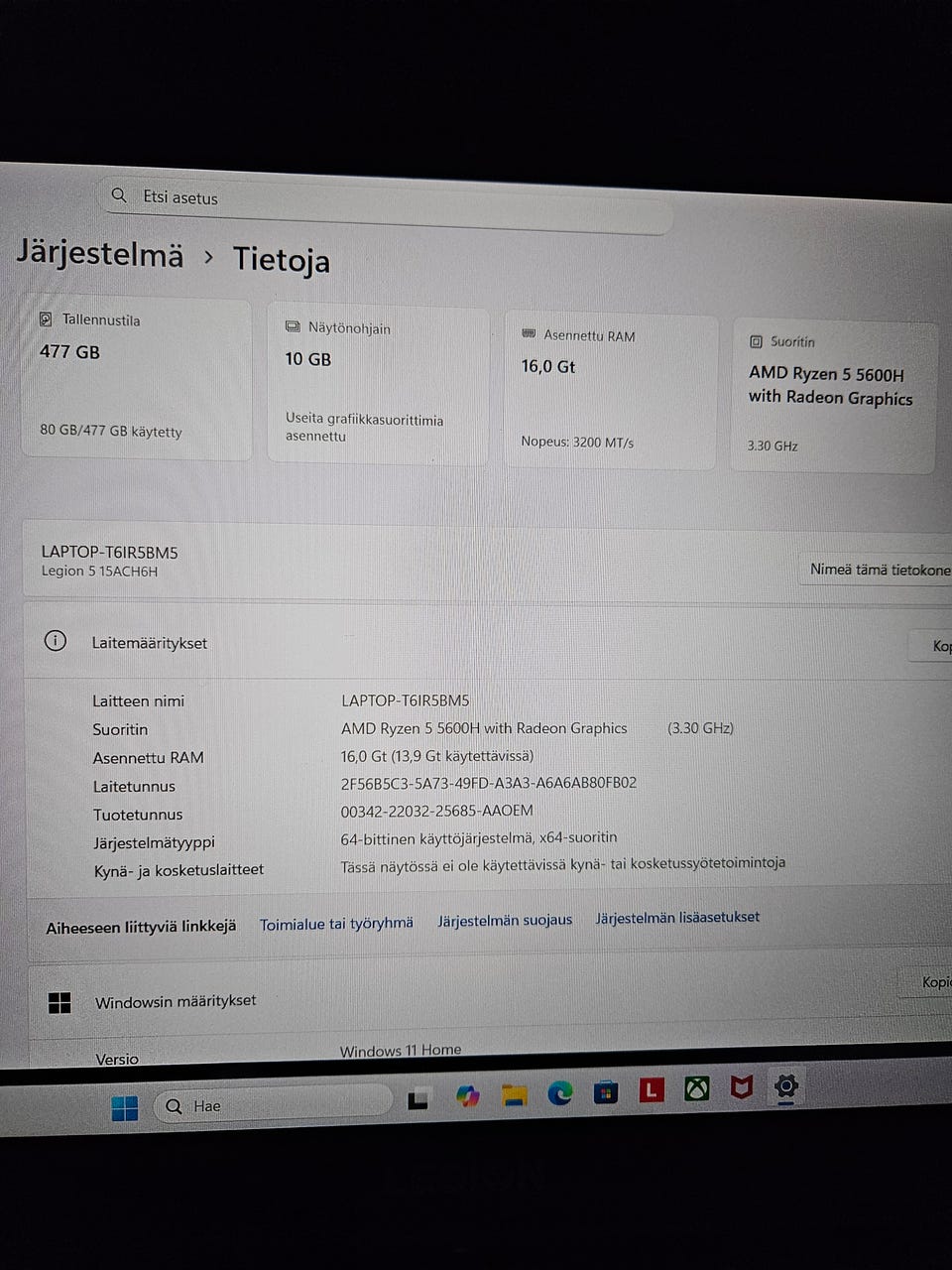Click the Nimeä tämä tietokone button
The height and width of the screenshot is (1270, 952).
(x=877, y=570)
